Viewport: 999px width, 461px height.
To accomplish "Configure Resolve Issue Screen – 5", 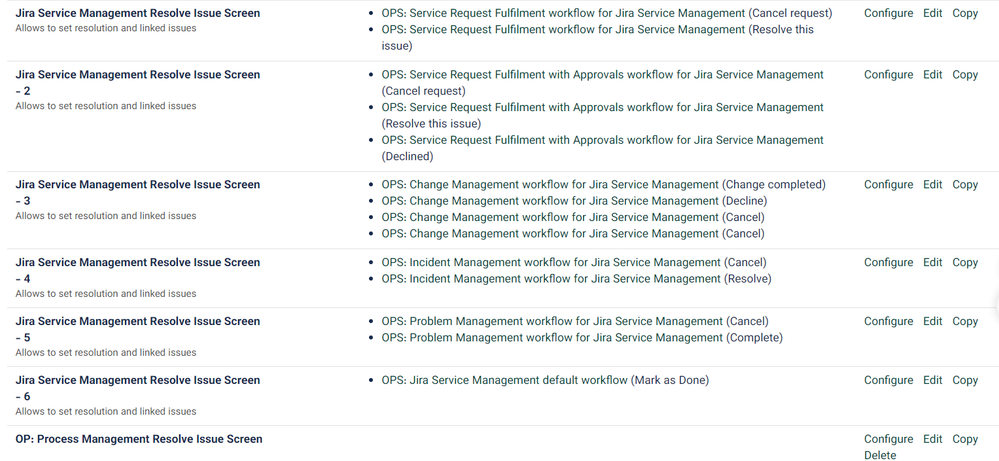I will pos(888,322).
